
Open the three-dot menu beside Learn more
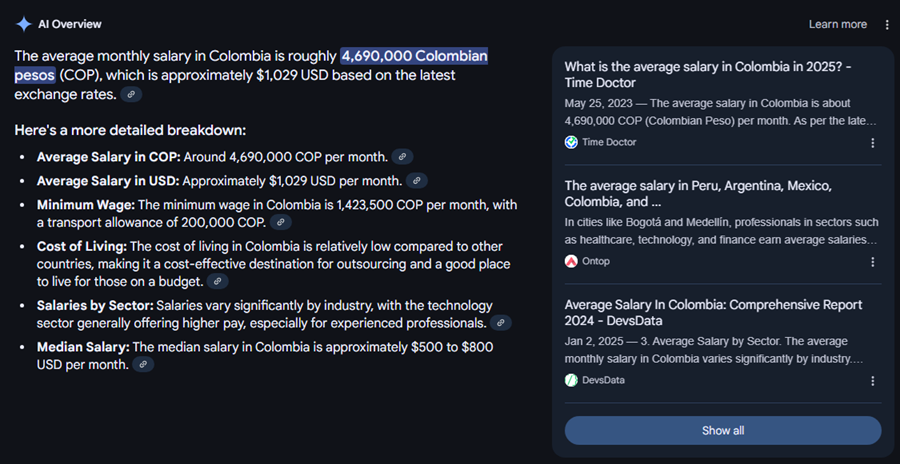[x=887, y=24]
